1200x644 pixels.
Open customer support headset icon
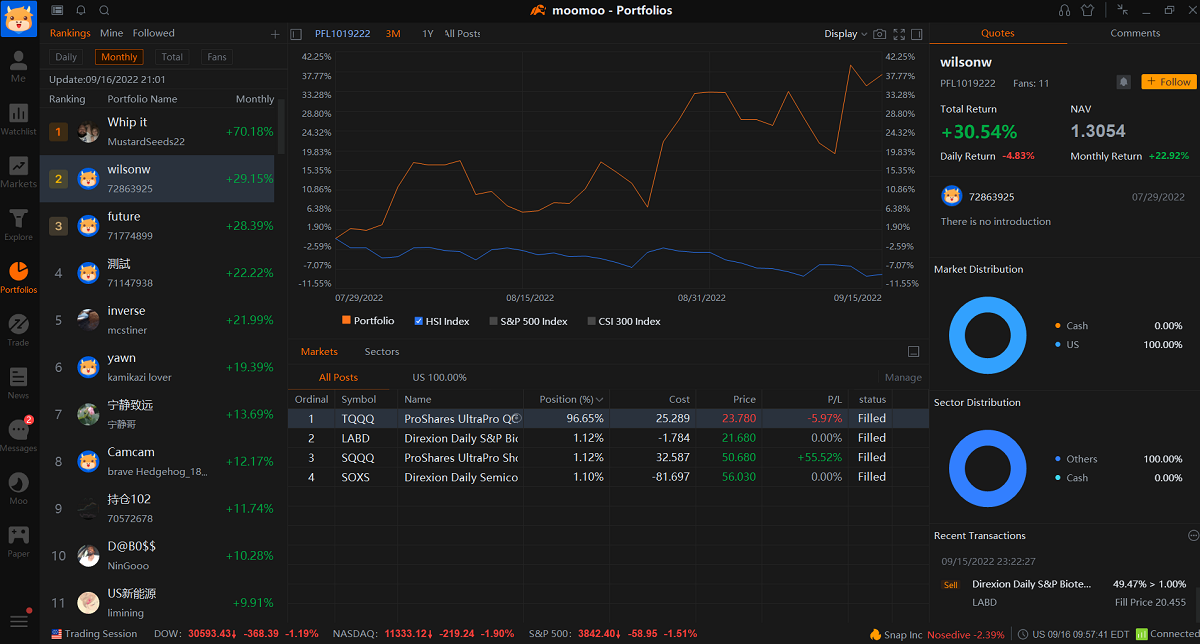(x=1065, y=10)
